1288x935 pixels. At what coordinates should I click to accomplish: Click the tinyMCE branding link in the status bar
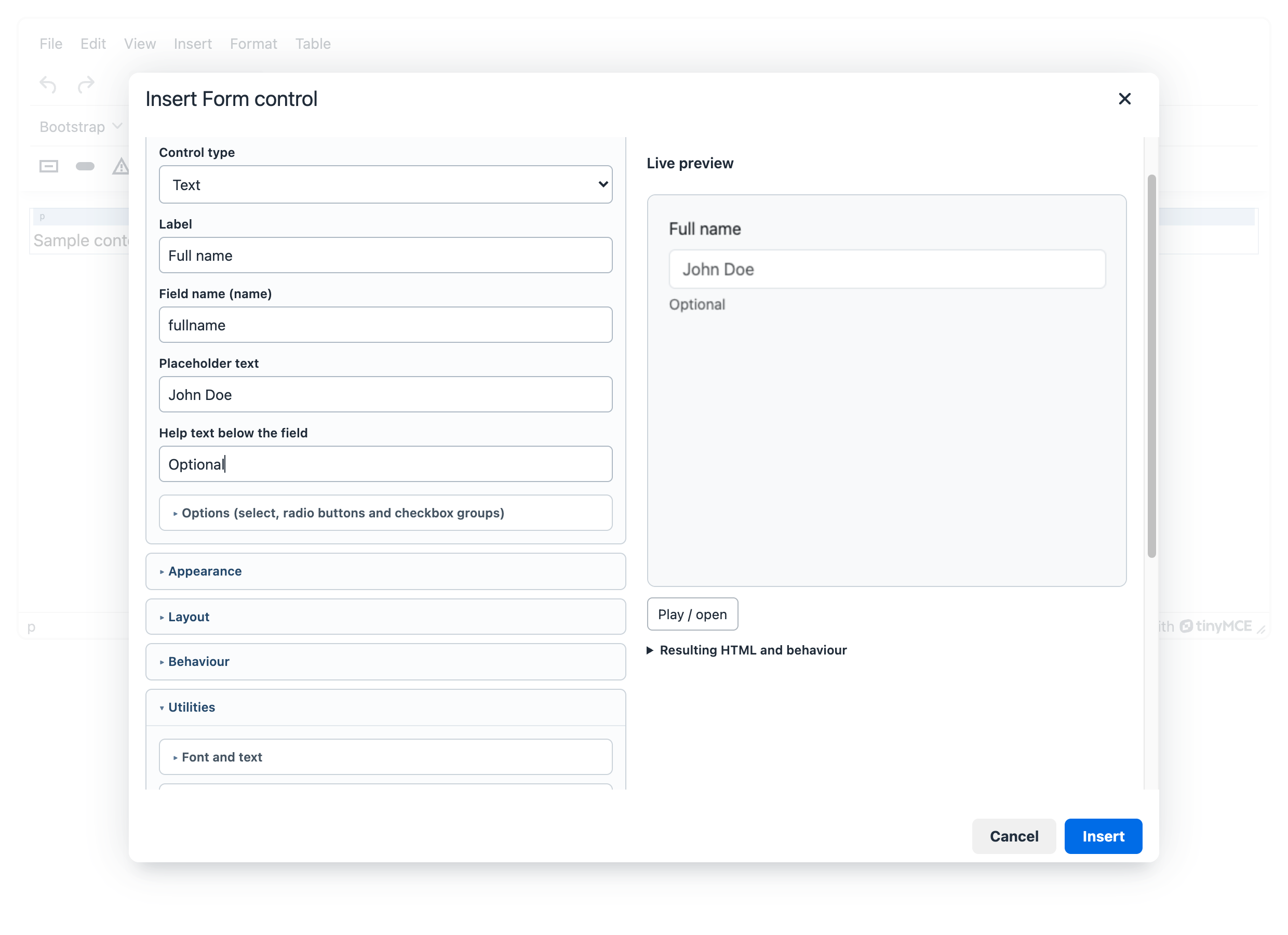(x=1215, y=626)
